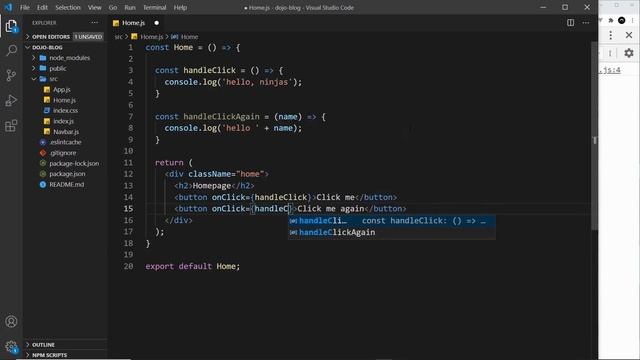The image size is (640, 360).
Task: Open Explorer views ellipsis menu
Action: coord(95,23)
